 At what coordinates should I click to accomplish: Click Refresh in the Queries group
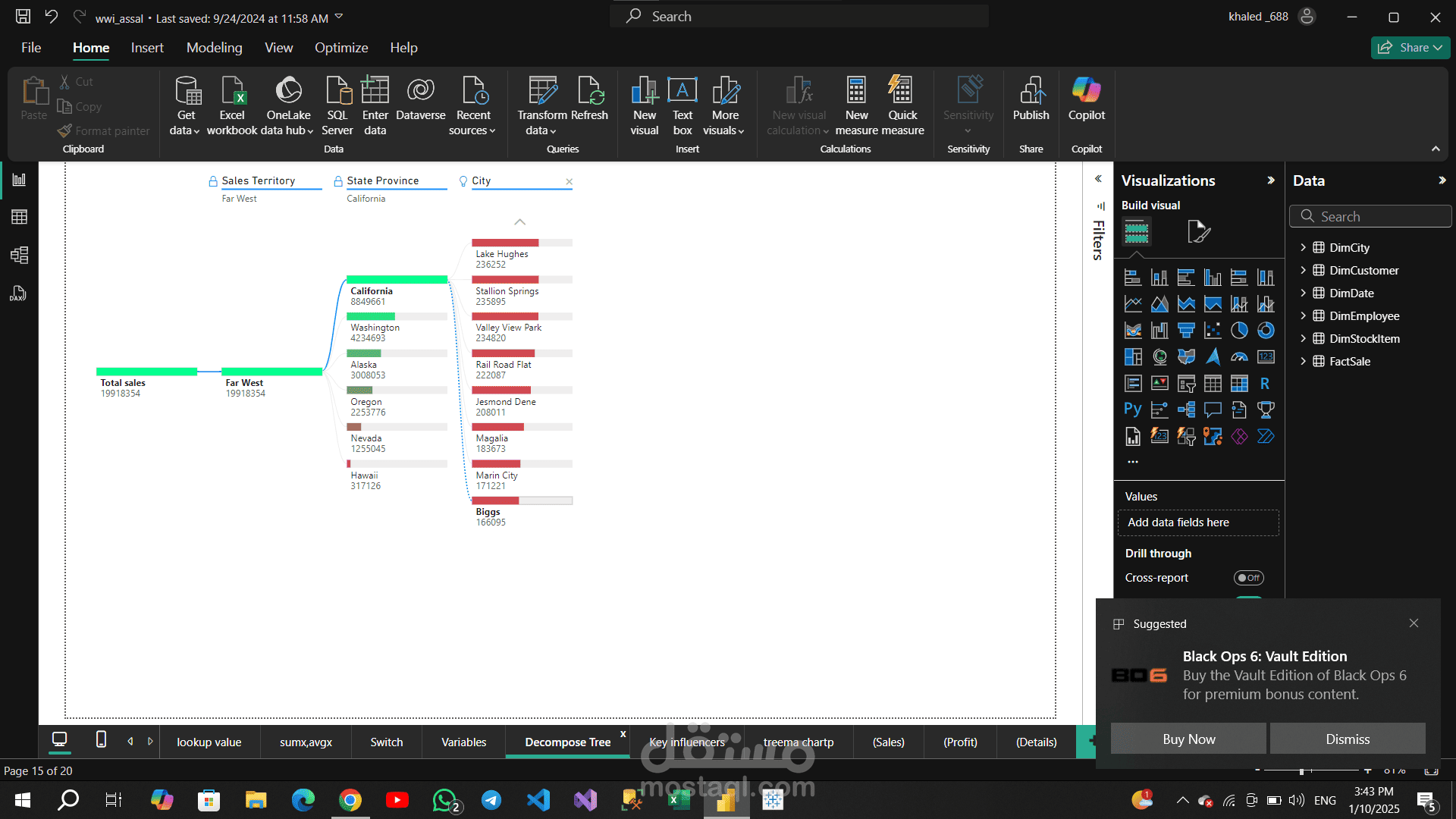point(589,99)
